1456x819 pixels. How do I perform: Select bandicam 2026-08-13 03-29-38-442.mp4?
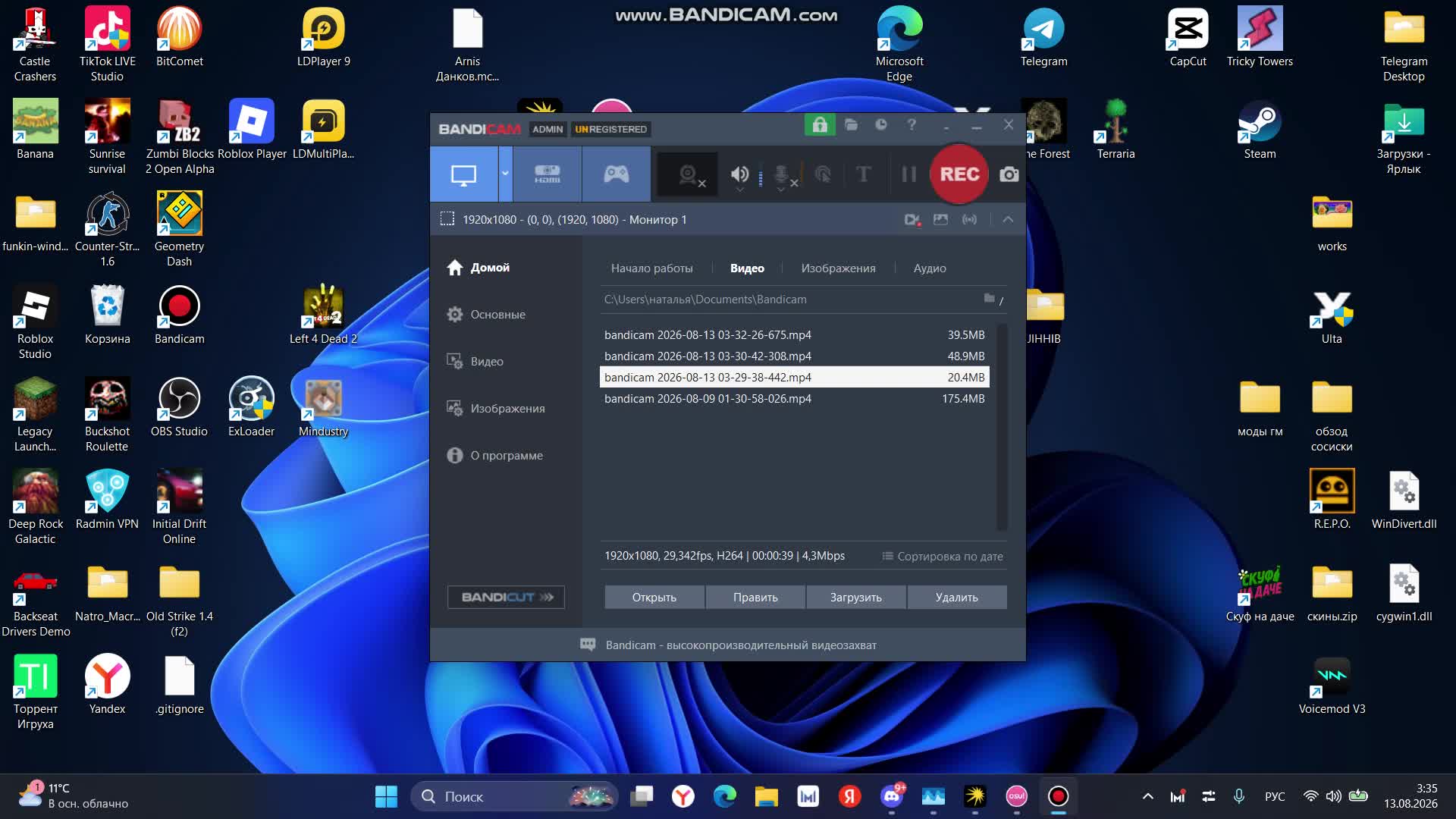794,378
